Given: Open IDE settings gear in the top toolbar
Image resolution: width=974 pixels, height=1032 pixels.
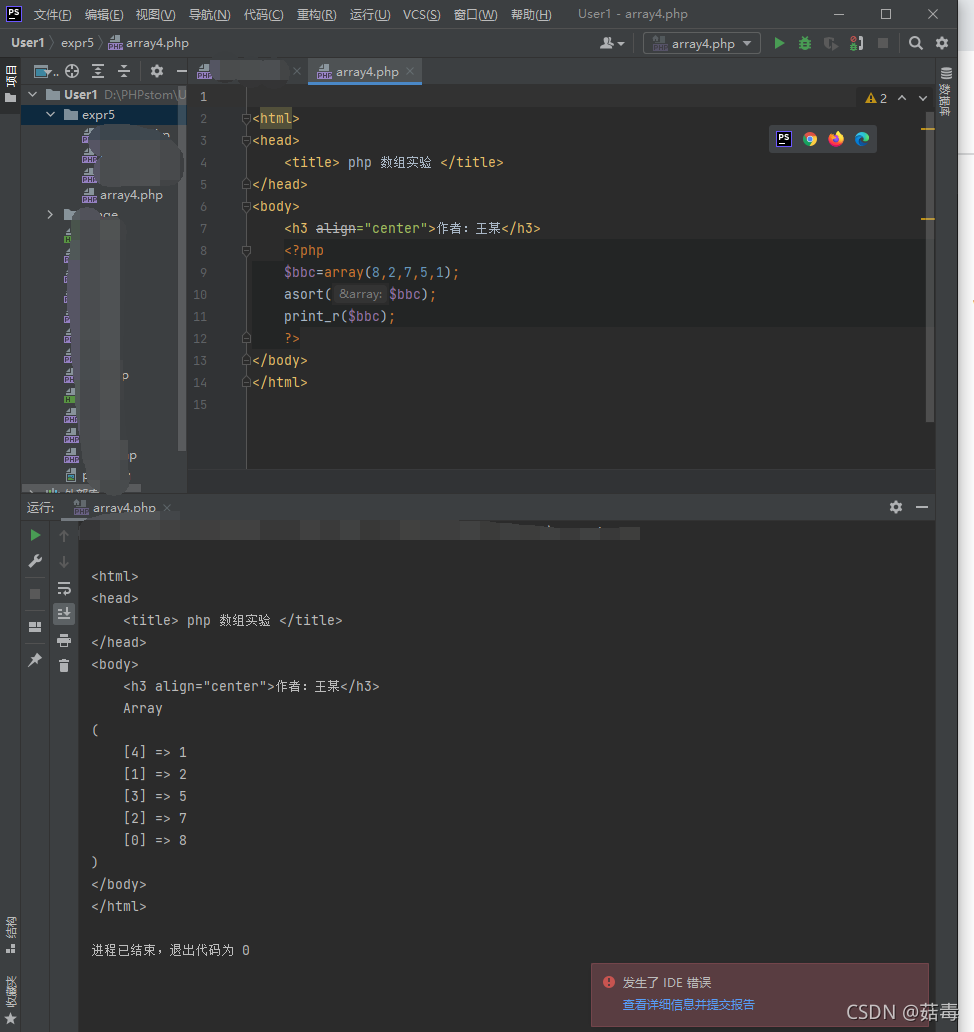Looking at the screenshot, I should pos(942,43).
